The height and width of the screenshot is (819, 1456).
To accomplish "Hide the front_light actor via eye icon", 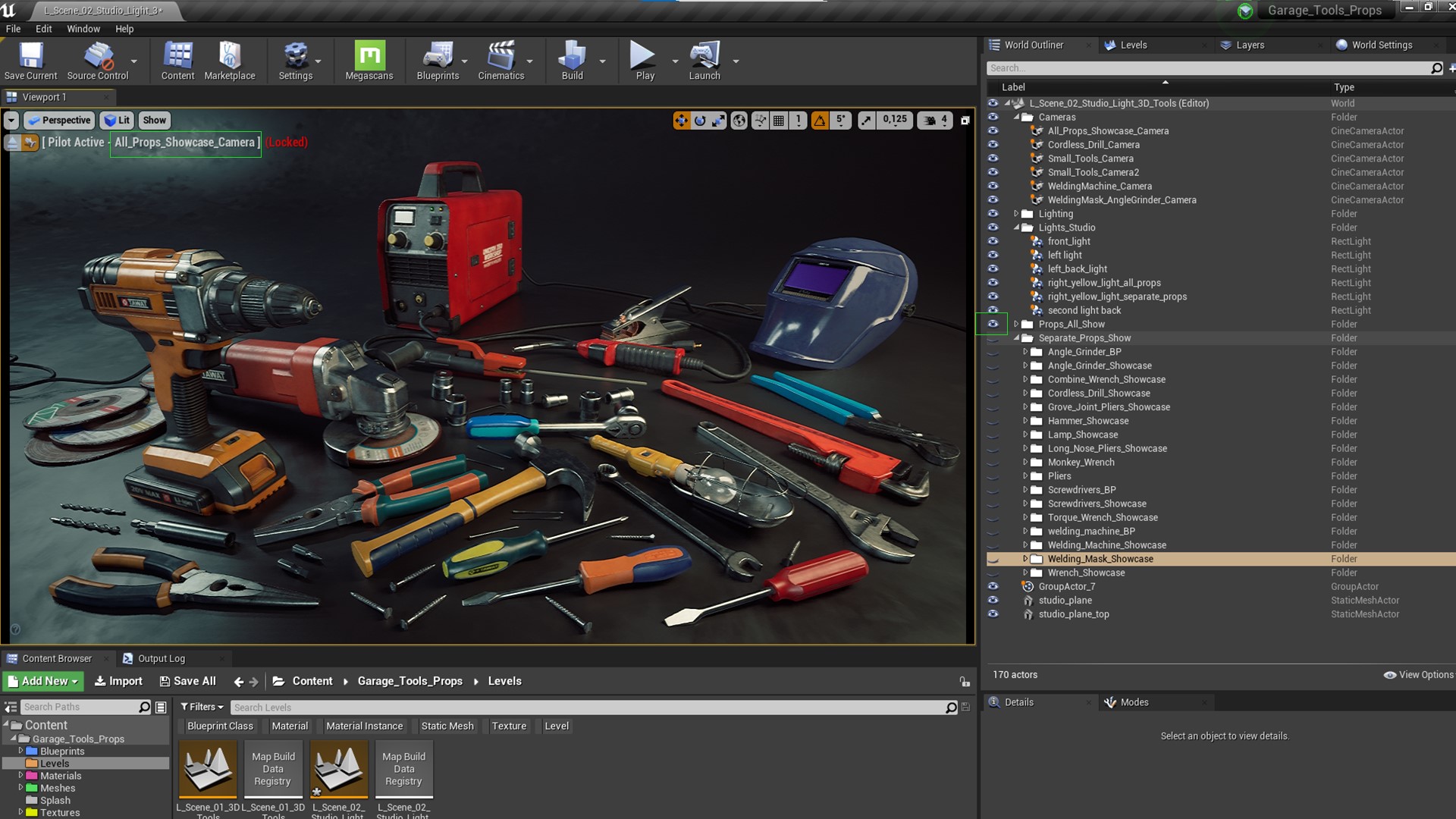I will [x=993, y=241].
